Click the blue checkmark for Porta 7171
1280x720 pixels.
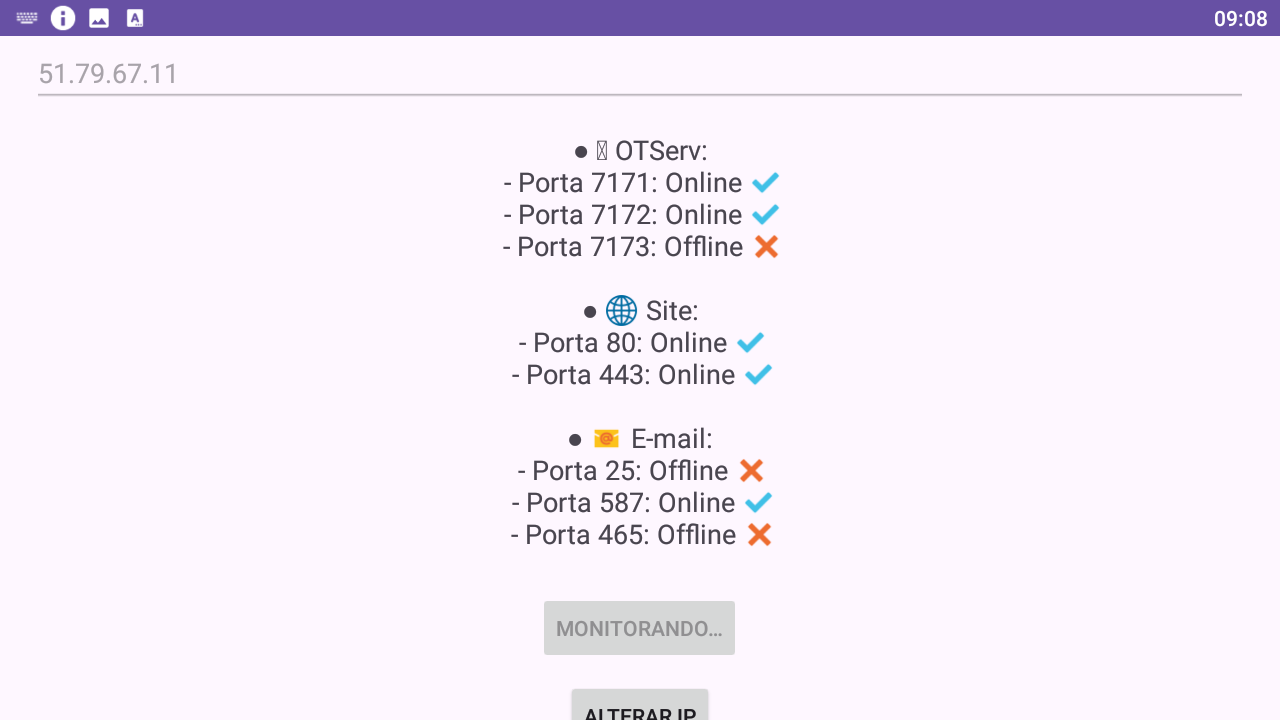766,183
